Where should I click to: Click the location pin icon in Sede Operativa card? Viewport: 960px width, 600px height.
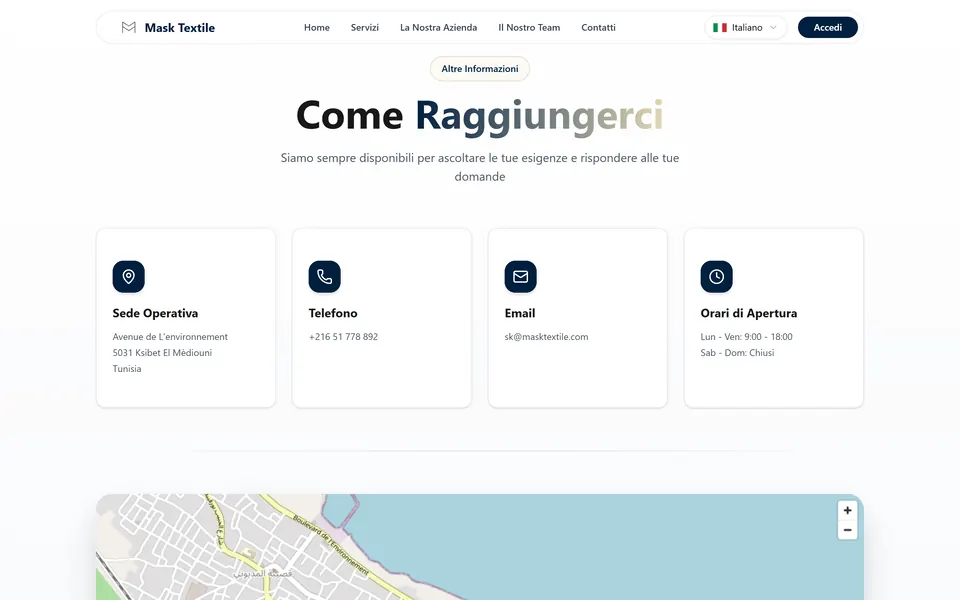pyautogui.click(x=129, y=277)
